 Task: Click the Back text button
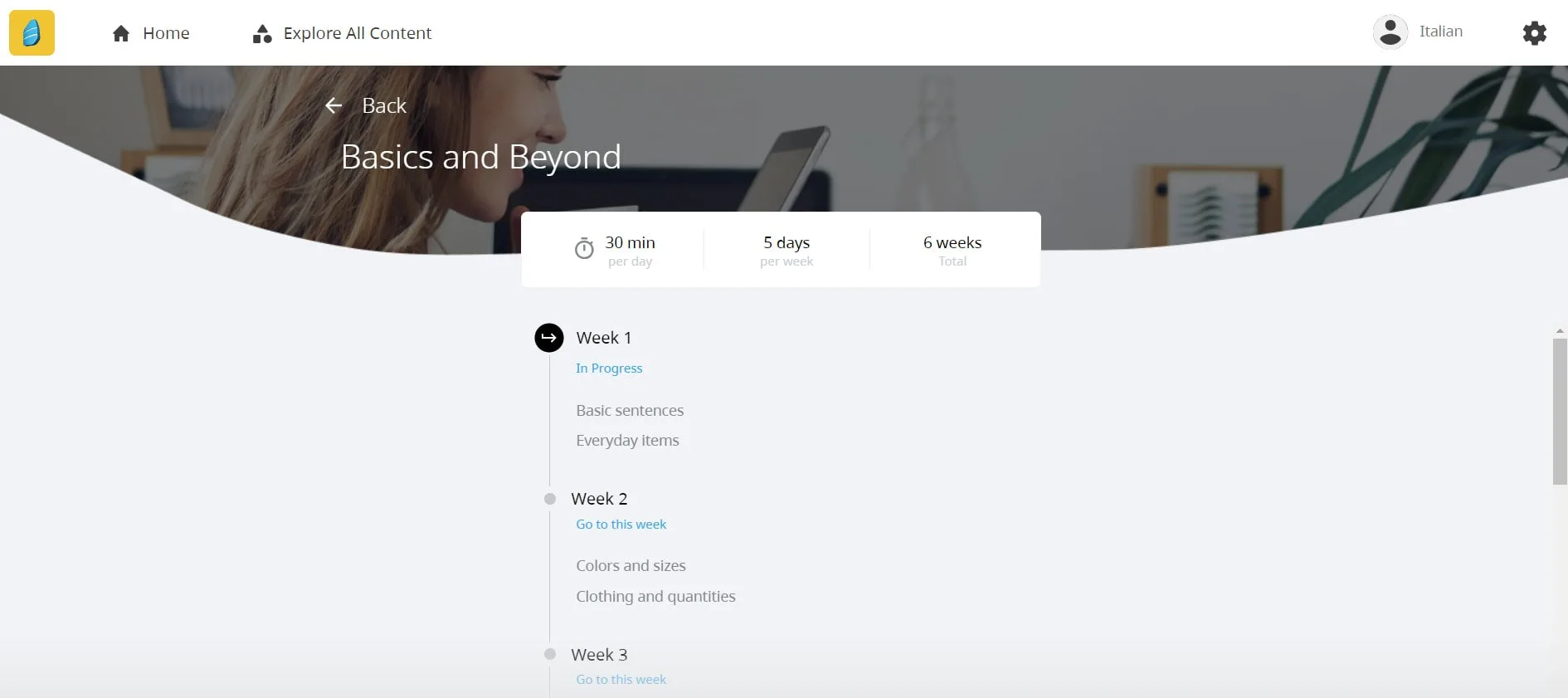[384, 105]
